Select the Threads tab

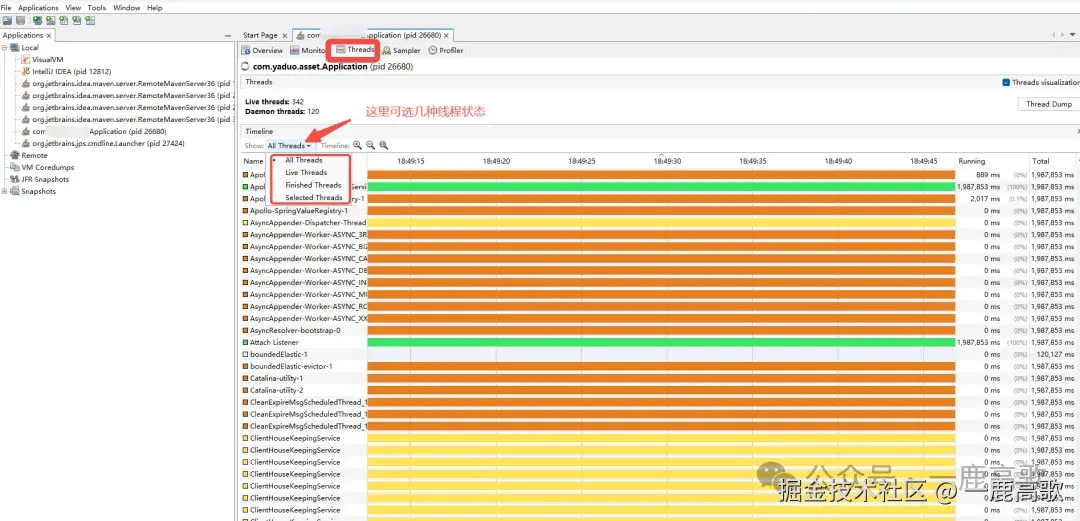(x=355, y=50)
